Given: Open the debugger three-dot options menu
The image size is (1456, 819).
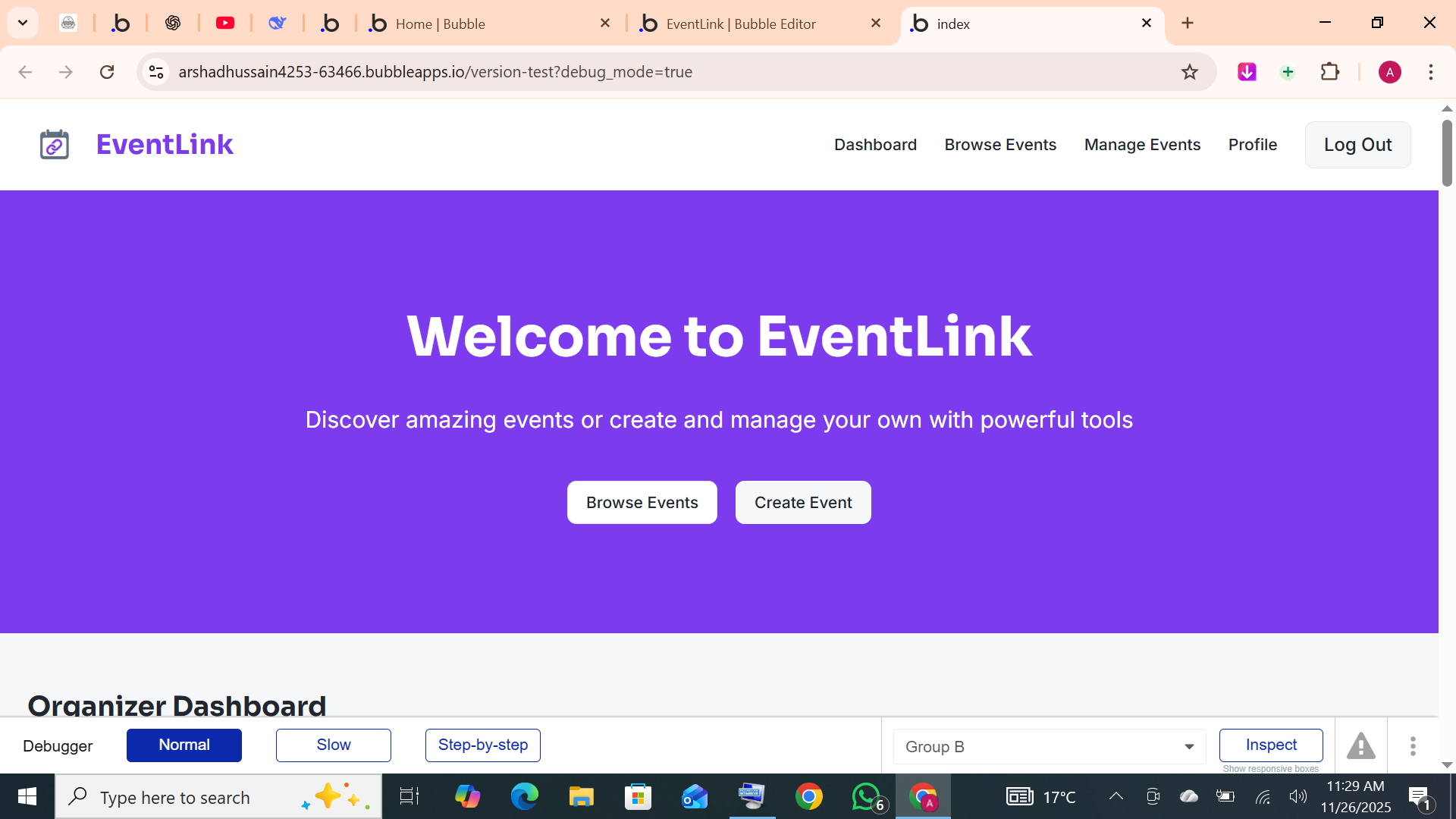Looking at the screenshot, I should tap(1413, 746).
